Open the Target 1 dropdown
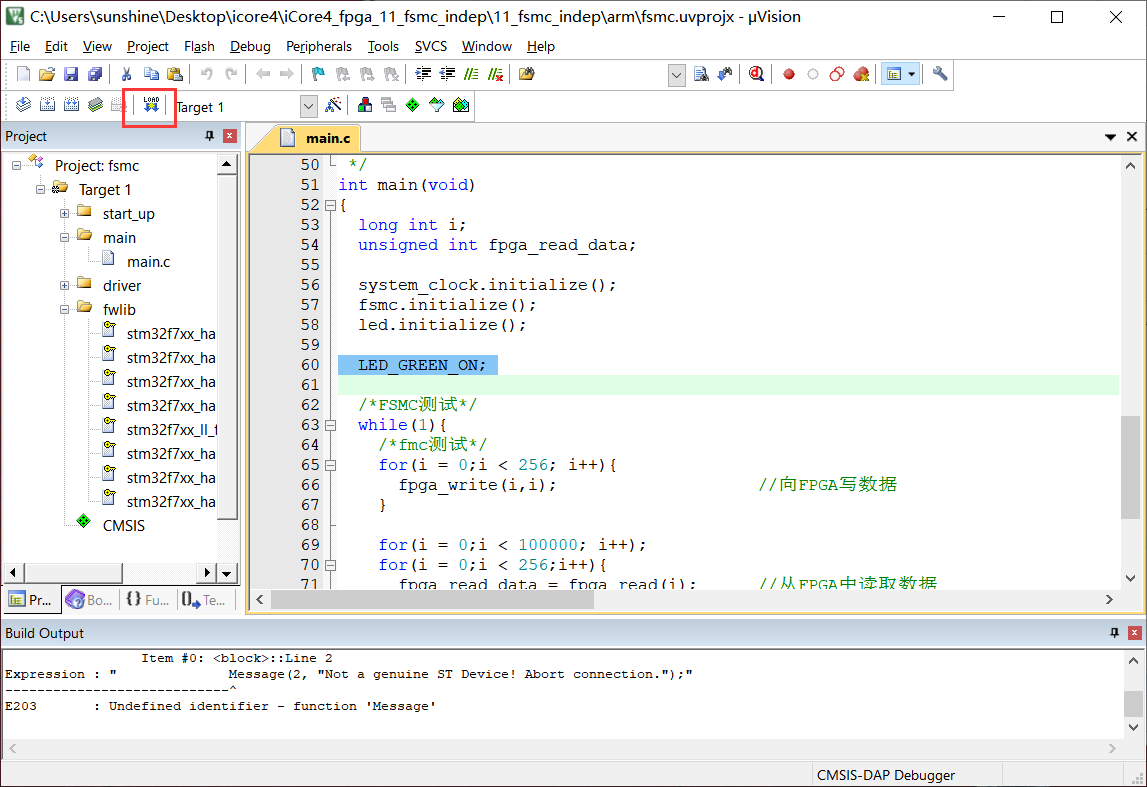Viewport: 1147px width, 787px height. (x=308, y=106)
